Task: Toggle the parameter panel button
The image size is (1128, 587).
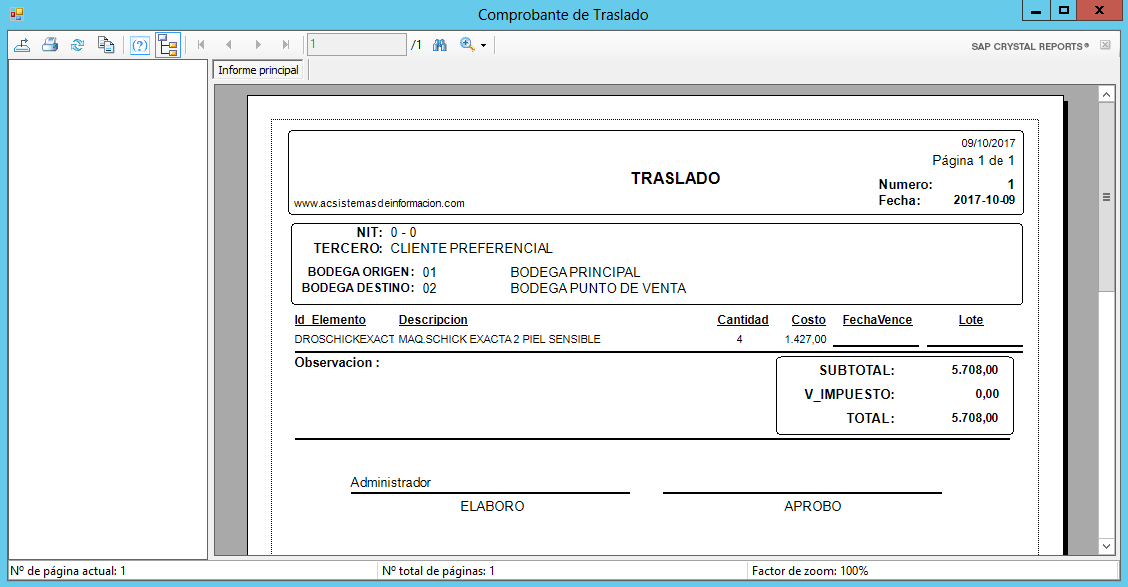Action: coord(140,45)
